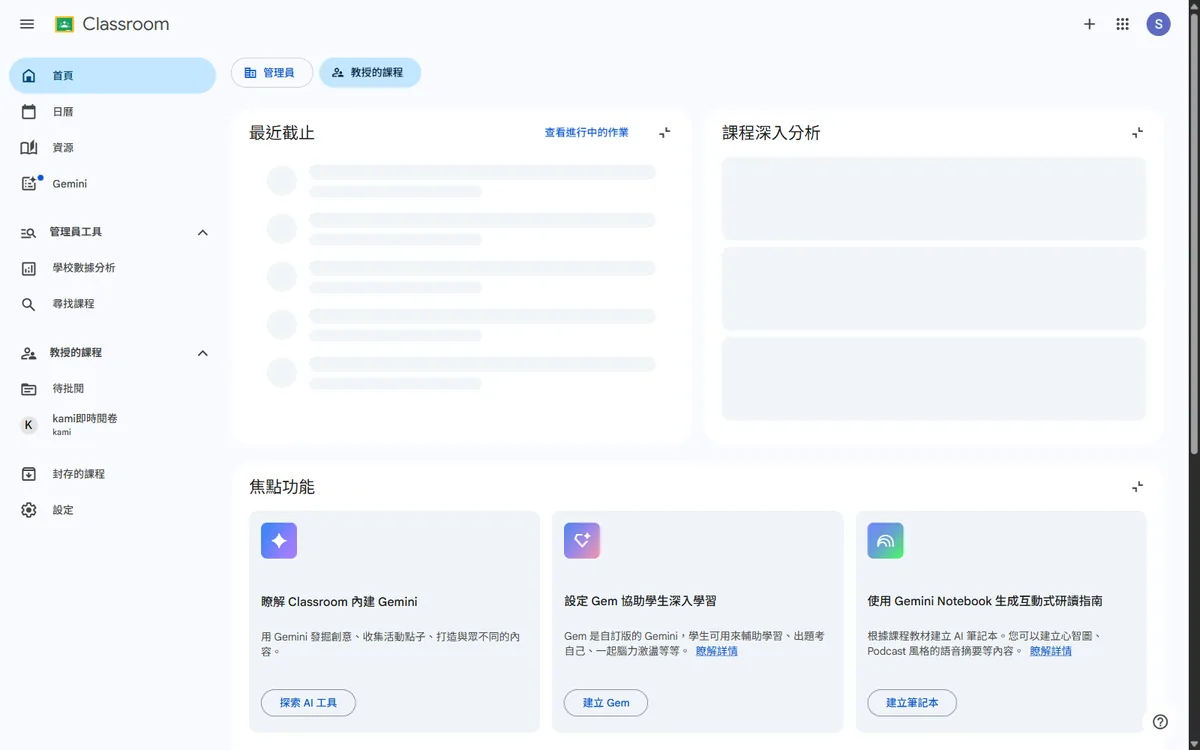
Task: Click the 探索 AI 工具 button
Action: [x=308, y=703]
